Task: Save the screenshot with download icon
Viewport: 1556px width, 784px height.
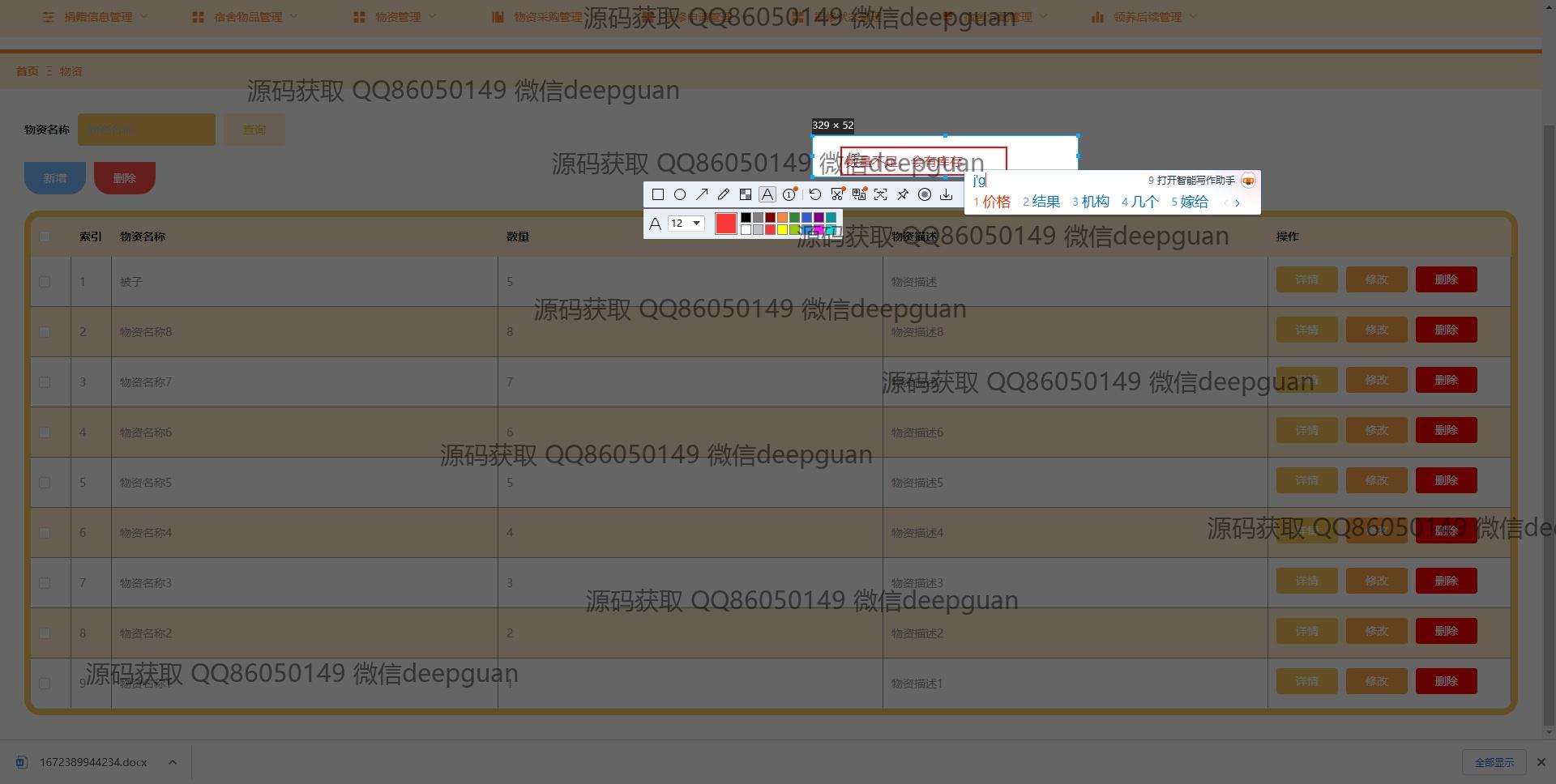Action: click(947, 194)
